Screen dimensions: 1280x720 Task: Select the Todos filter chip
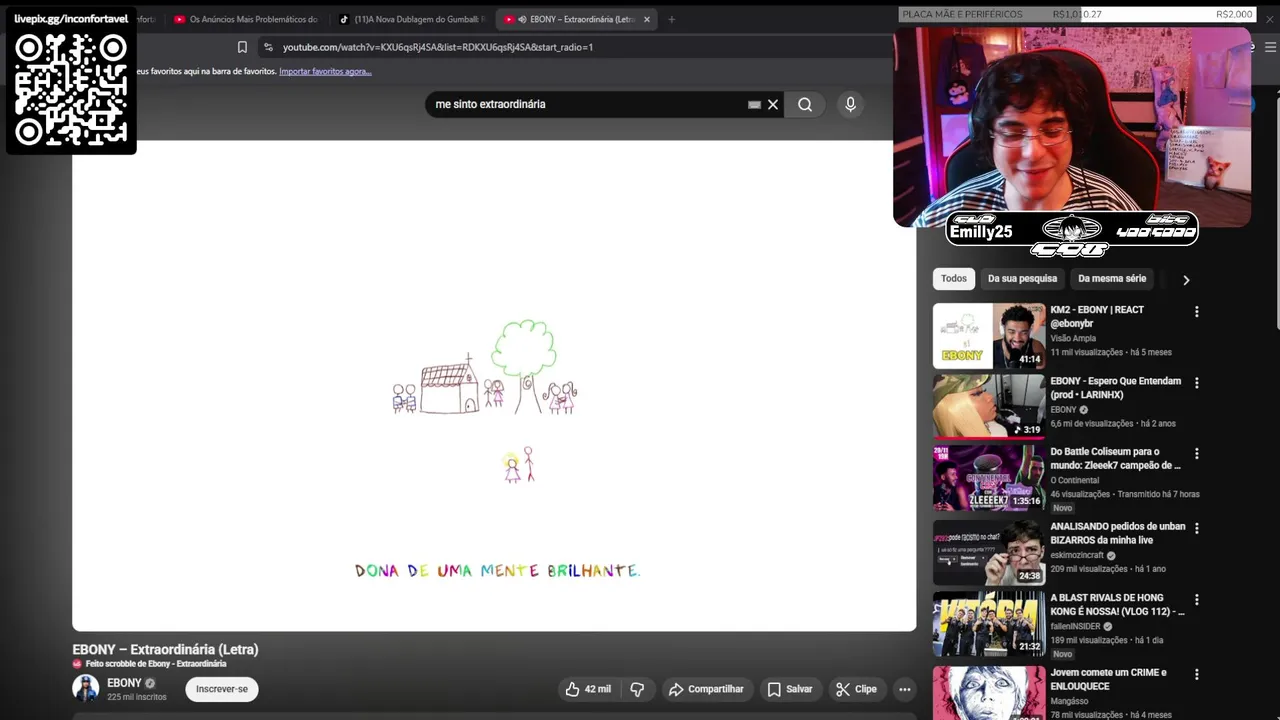(954, 279)
